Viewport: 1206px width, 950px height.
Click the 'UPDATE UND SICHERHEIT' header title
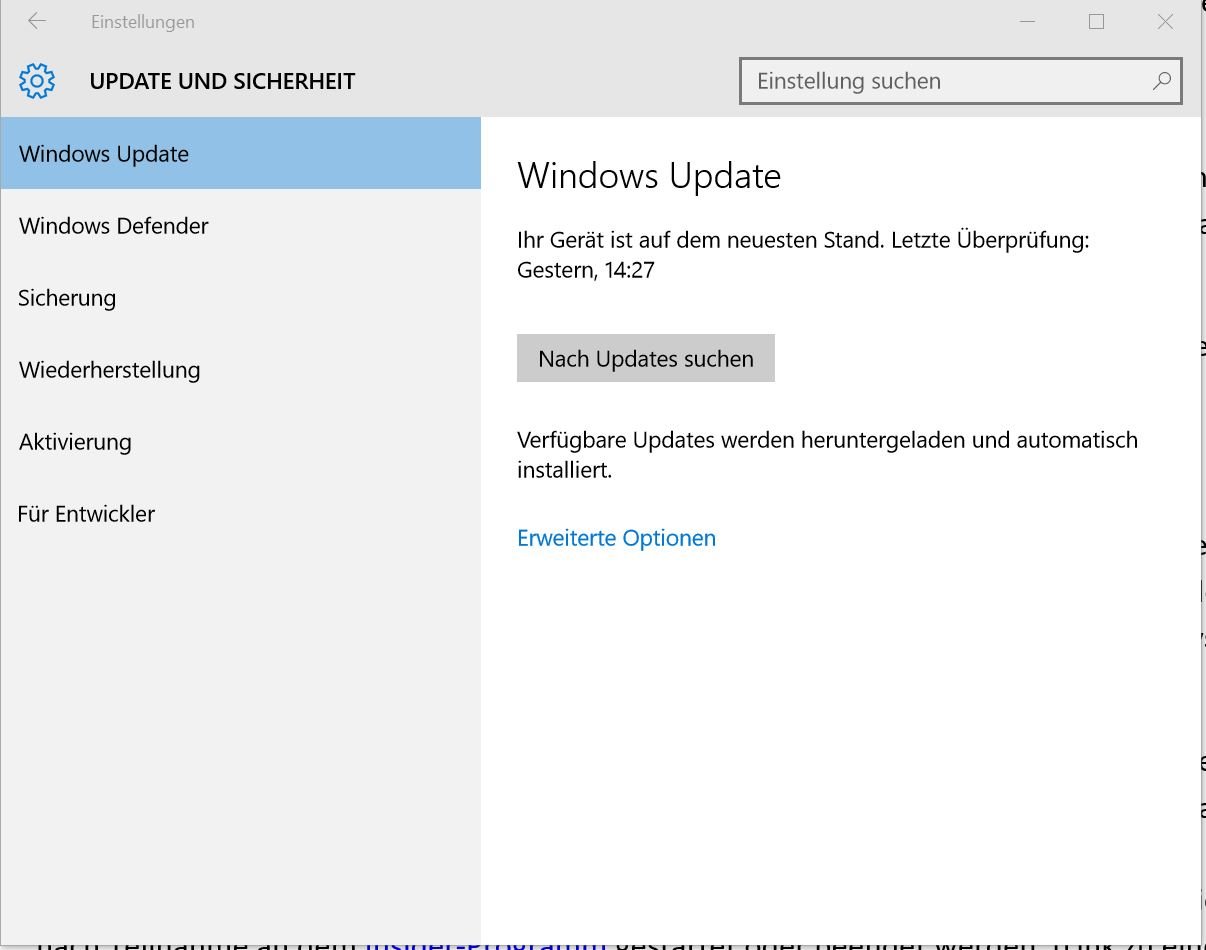click(x=222, y=82)
